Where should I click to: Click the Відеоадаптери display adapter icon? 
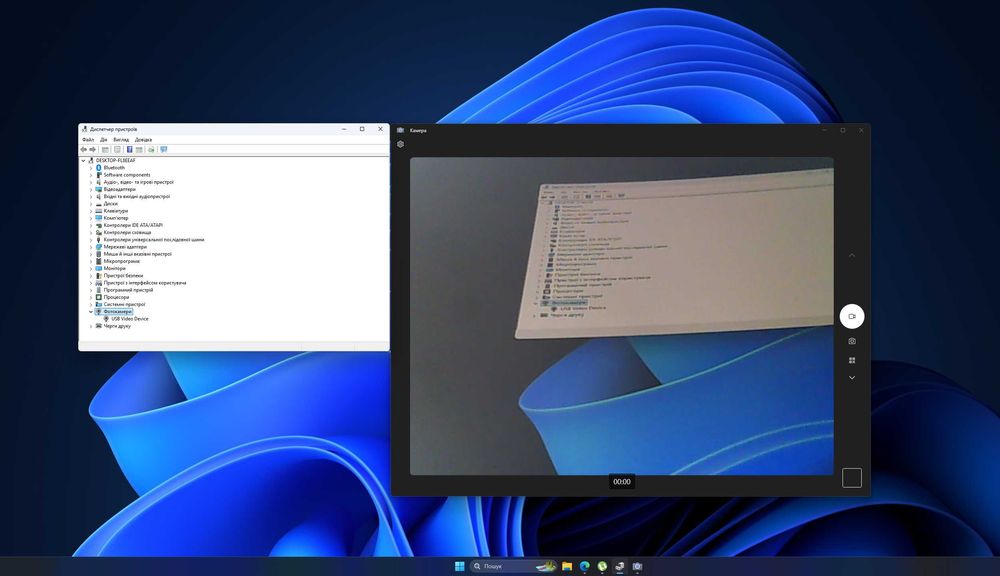pyautogui.click(x=99, y=189)
